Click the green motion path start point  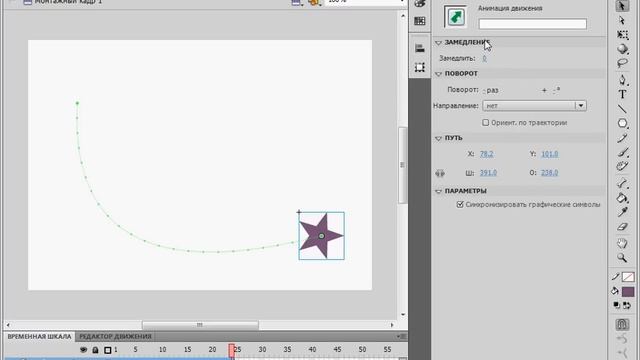click(77, 103)
